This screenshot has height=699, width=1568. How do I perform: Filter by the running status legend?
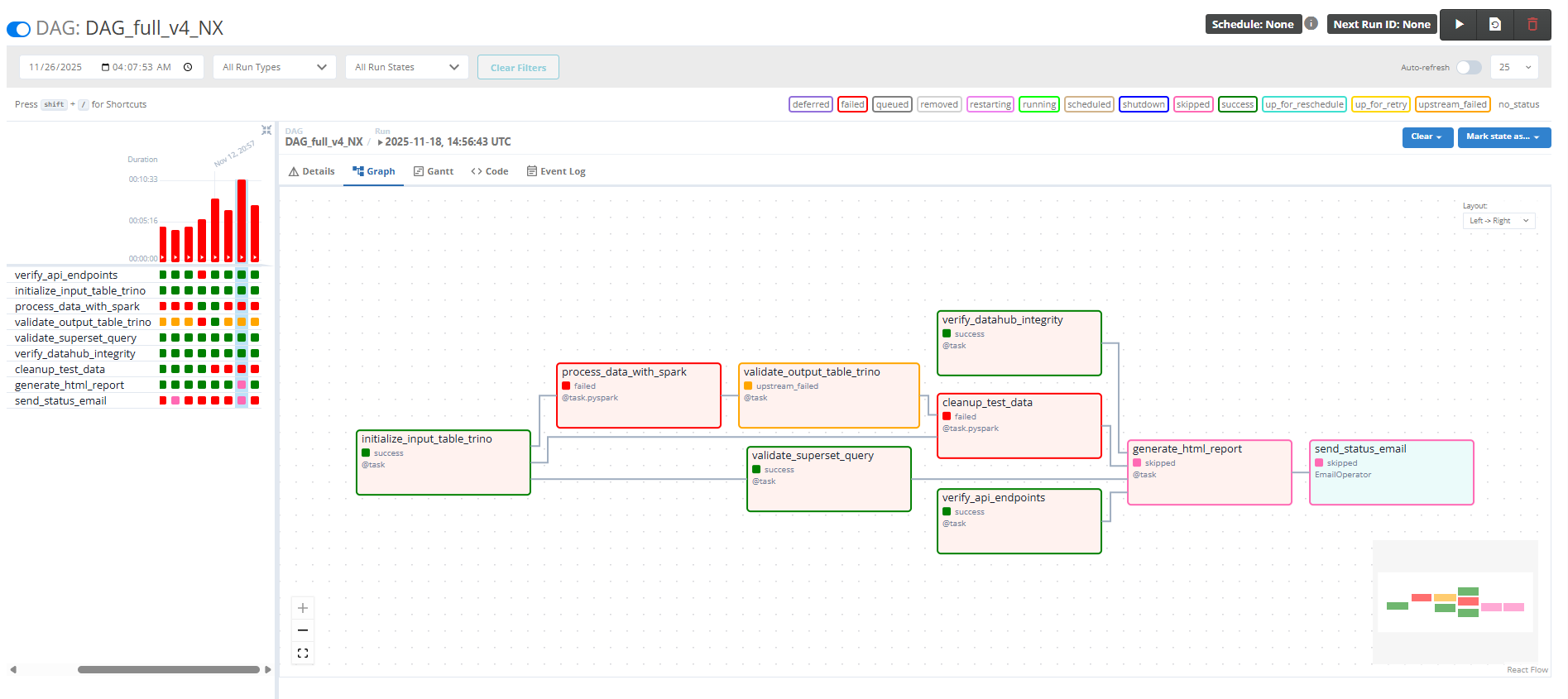pyautogui.click(x=1038, y=104)
